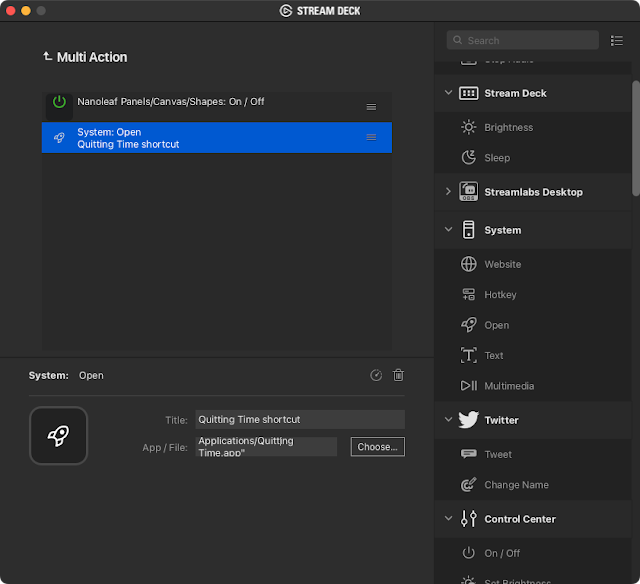Click the back arrow beside Multi Action

pos(47,57)
